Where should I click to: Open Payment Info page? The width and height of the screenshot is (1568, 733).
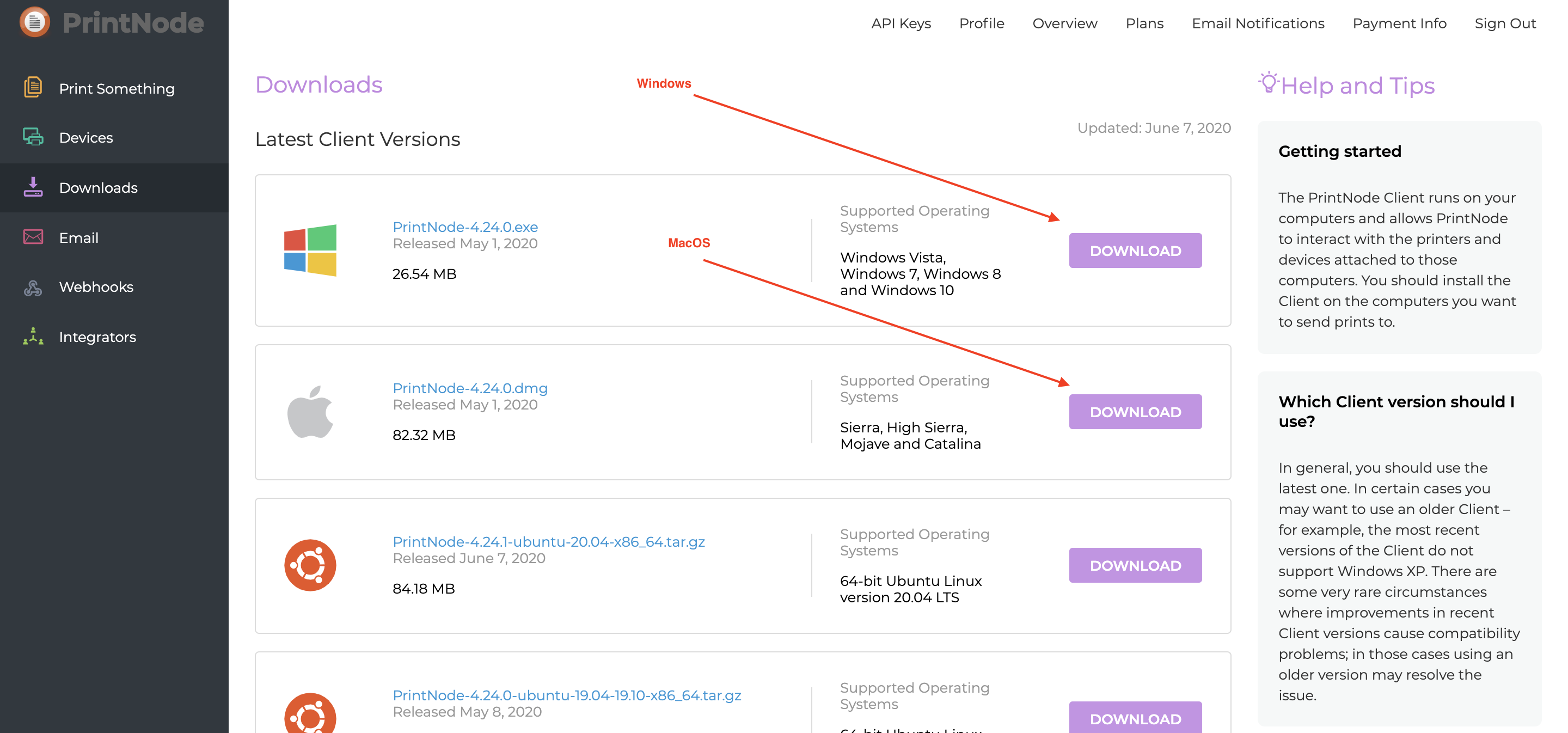(x=1399, y=23)
